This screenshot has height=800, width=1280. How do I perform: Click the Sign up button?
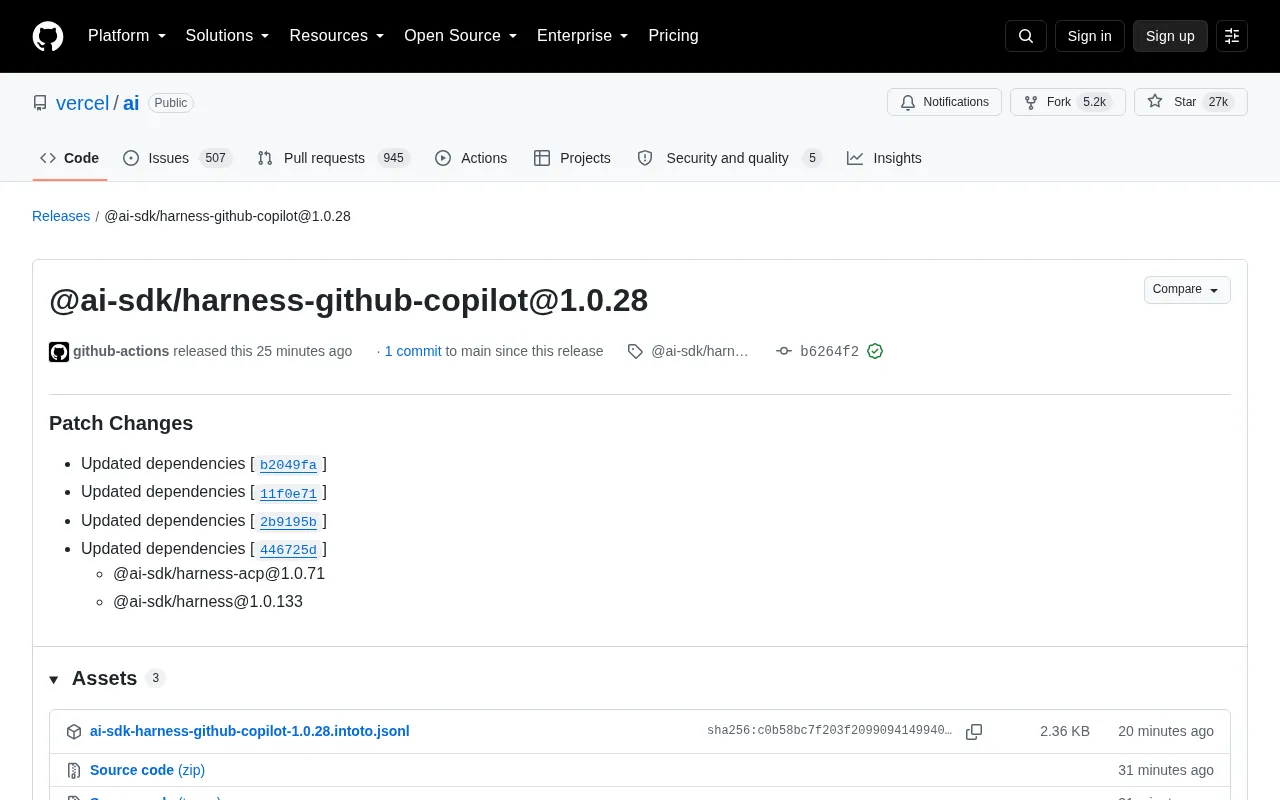tap(1170, 36)
